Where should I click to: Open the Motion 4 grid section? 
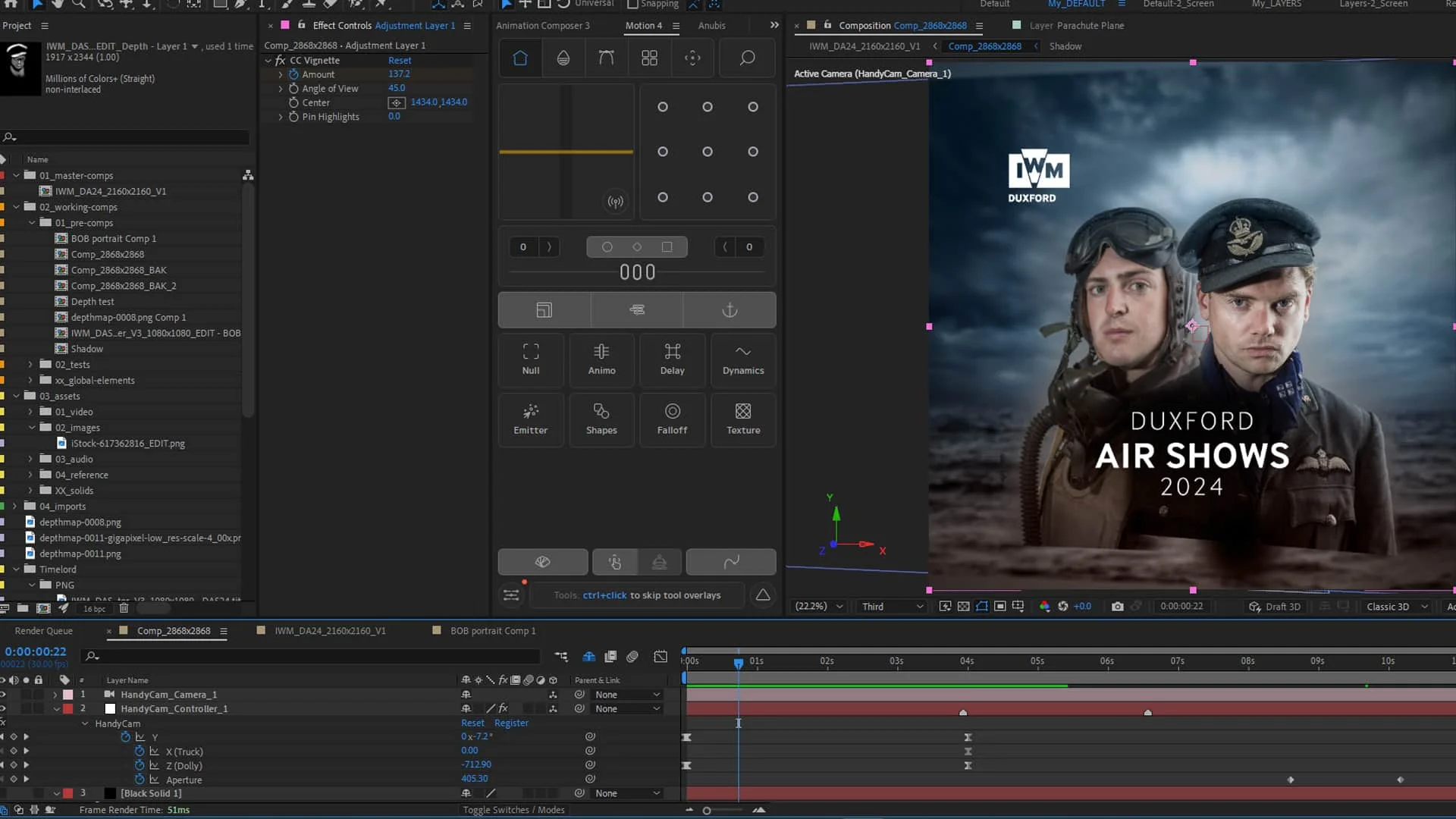click(x=649, y=58)
